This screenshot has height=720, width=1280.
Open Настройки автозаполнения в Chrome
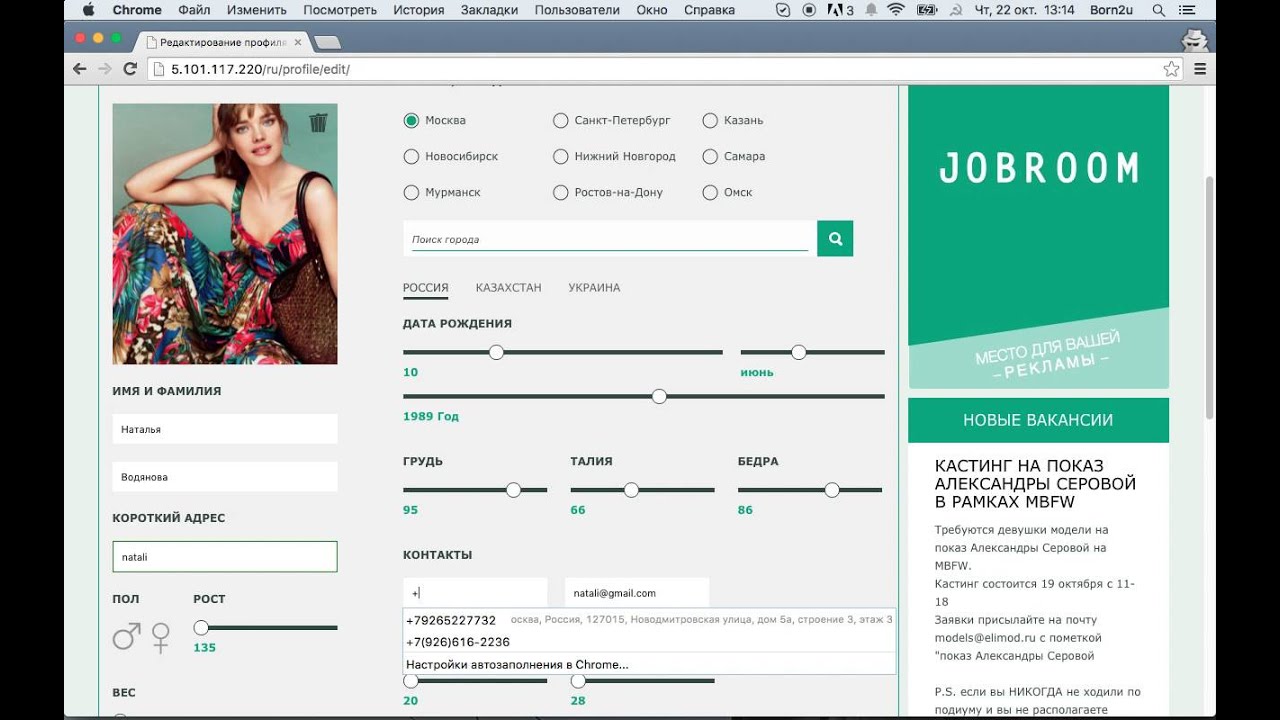click(x=649, y=664)
